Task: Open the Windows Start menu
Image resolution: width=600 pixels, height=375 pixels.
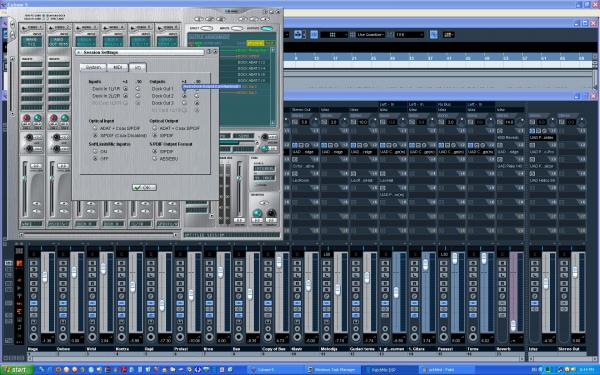Action: [x=17, y=370]
